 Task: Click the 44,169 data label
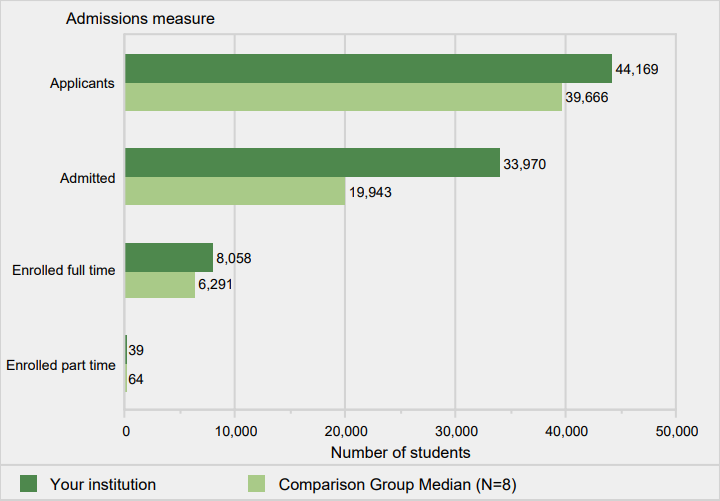637,69
